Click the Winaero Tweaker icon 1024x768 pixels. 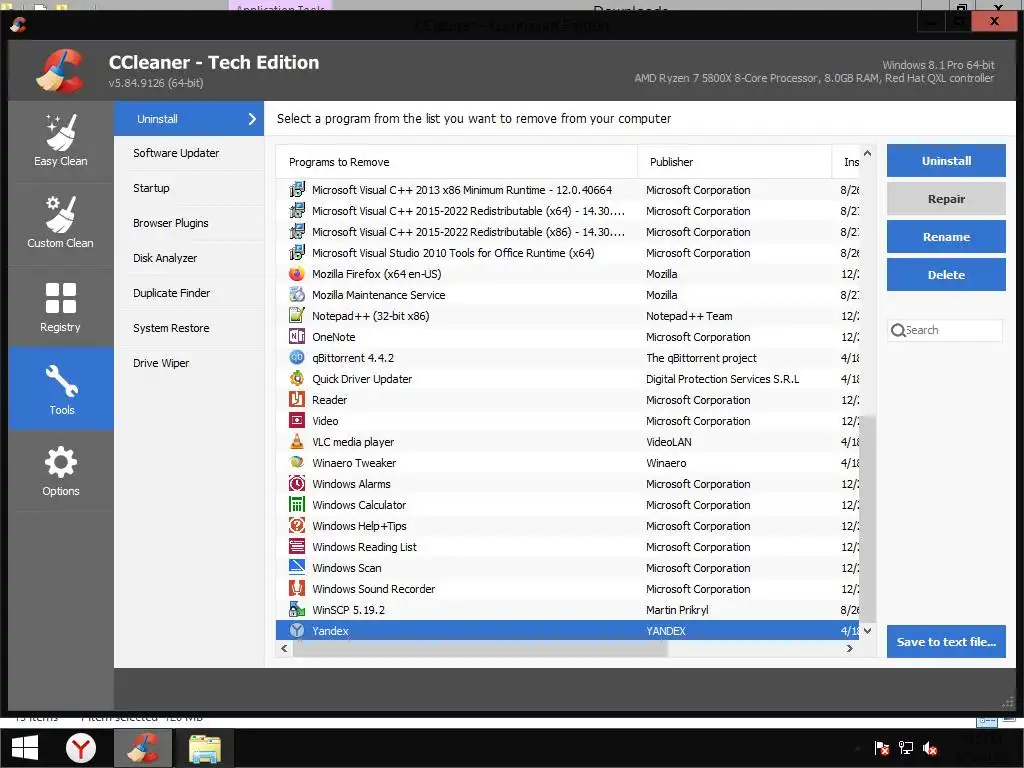pyautogui.click(x=296, y=462)
